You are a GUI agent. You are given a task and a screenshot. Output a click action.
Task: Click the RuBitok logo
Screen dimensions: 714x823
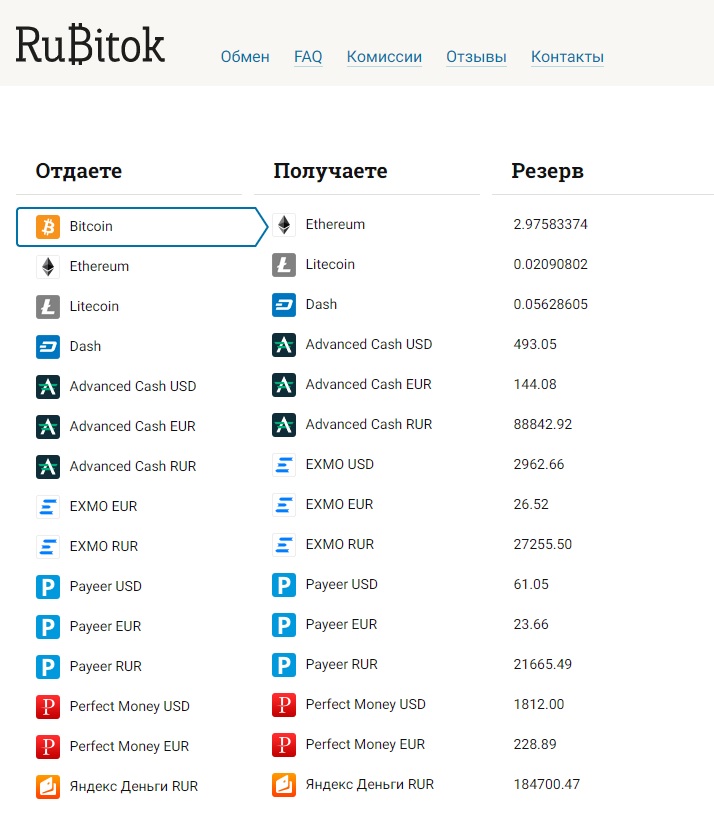pos(90,45)
